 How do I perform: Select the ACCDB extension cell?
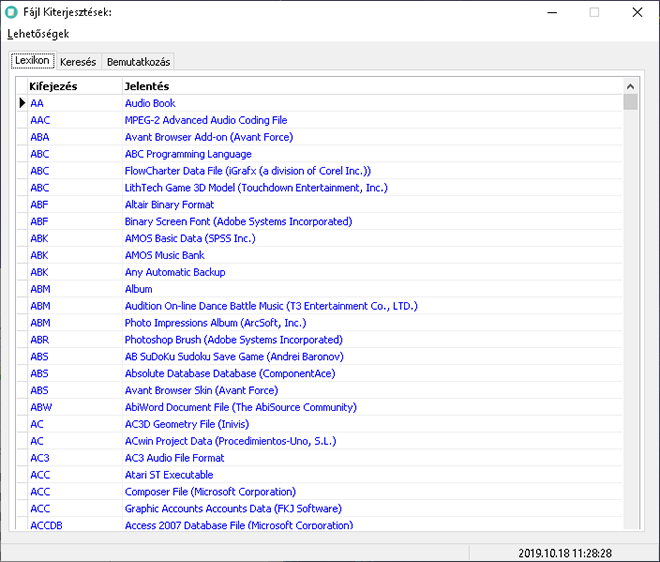coord(75,525)
